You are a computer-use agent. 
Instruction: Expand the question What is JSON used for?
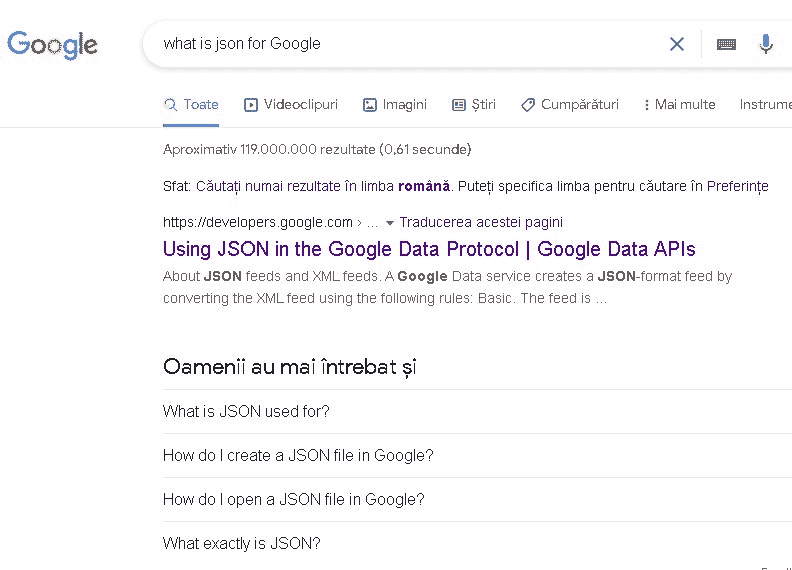coord(246,411)
